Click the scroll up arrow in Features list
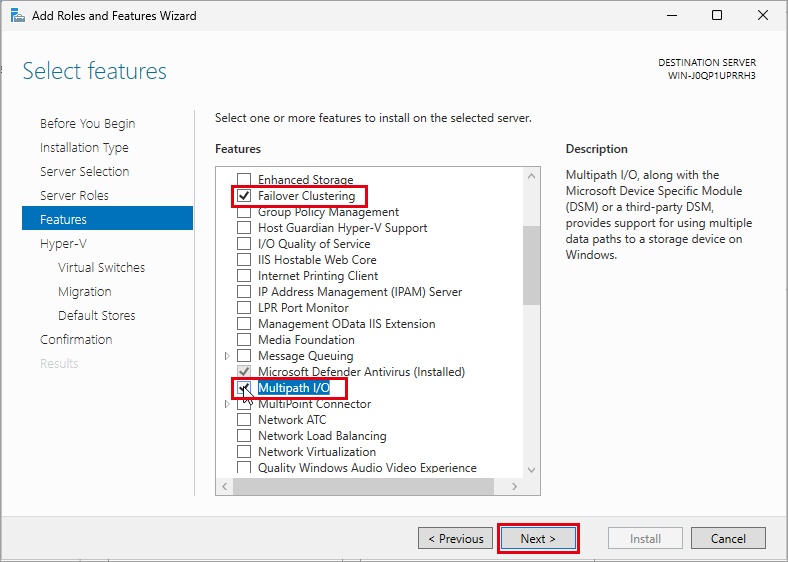The width and height of the screenshot is (788, 562). click(531, 176)
